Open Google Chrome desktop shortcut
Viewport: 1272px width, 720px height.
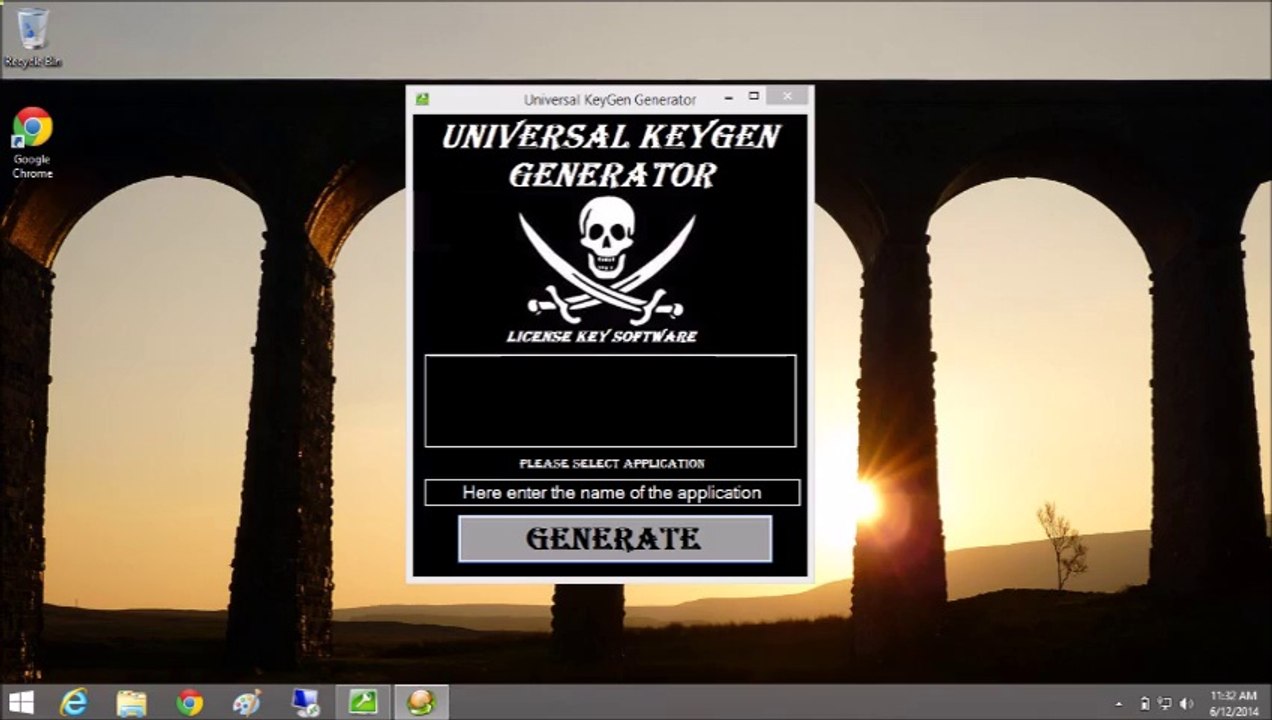coord(32,143)
